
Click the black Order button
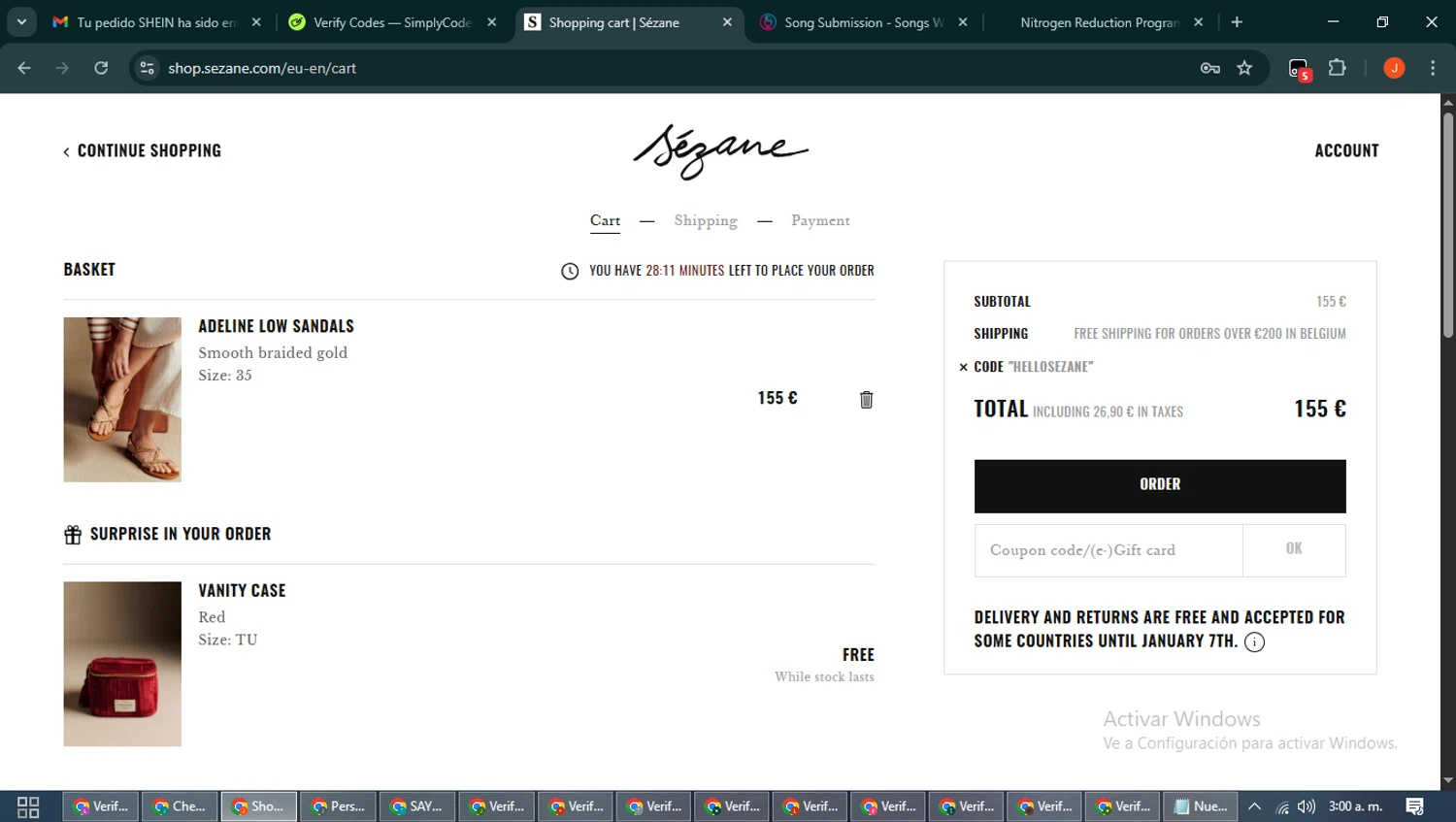(1160, 486)
